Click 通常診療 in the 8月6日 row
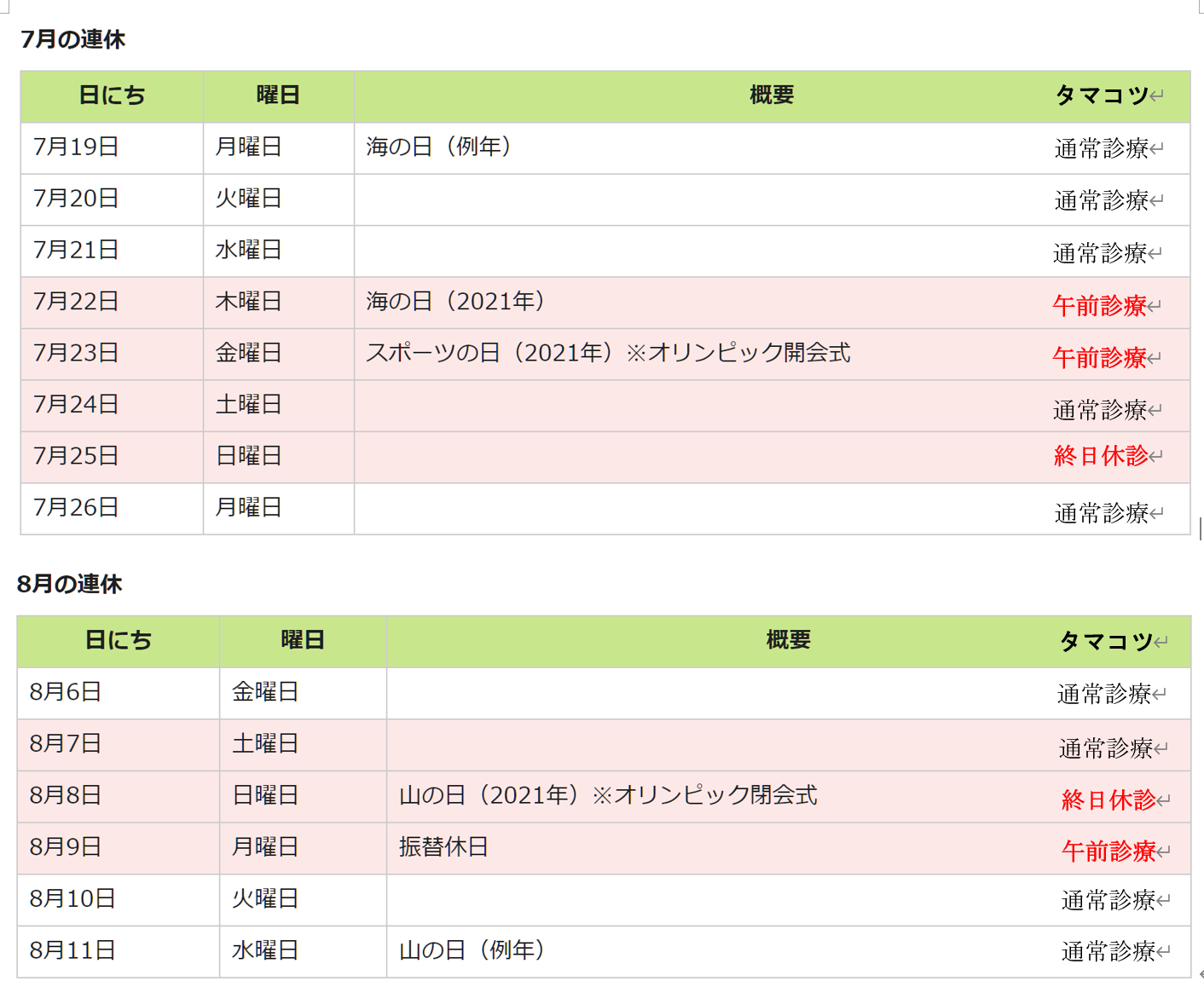The height and width of the screenshot is (987, 1204). 1104,695
